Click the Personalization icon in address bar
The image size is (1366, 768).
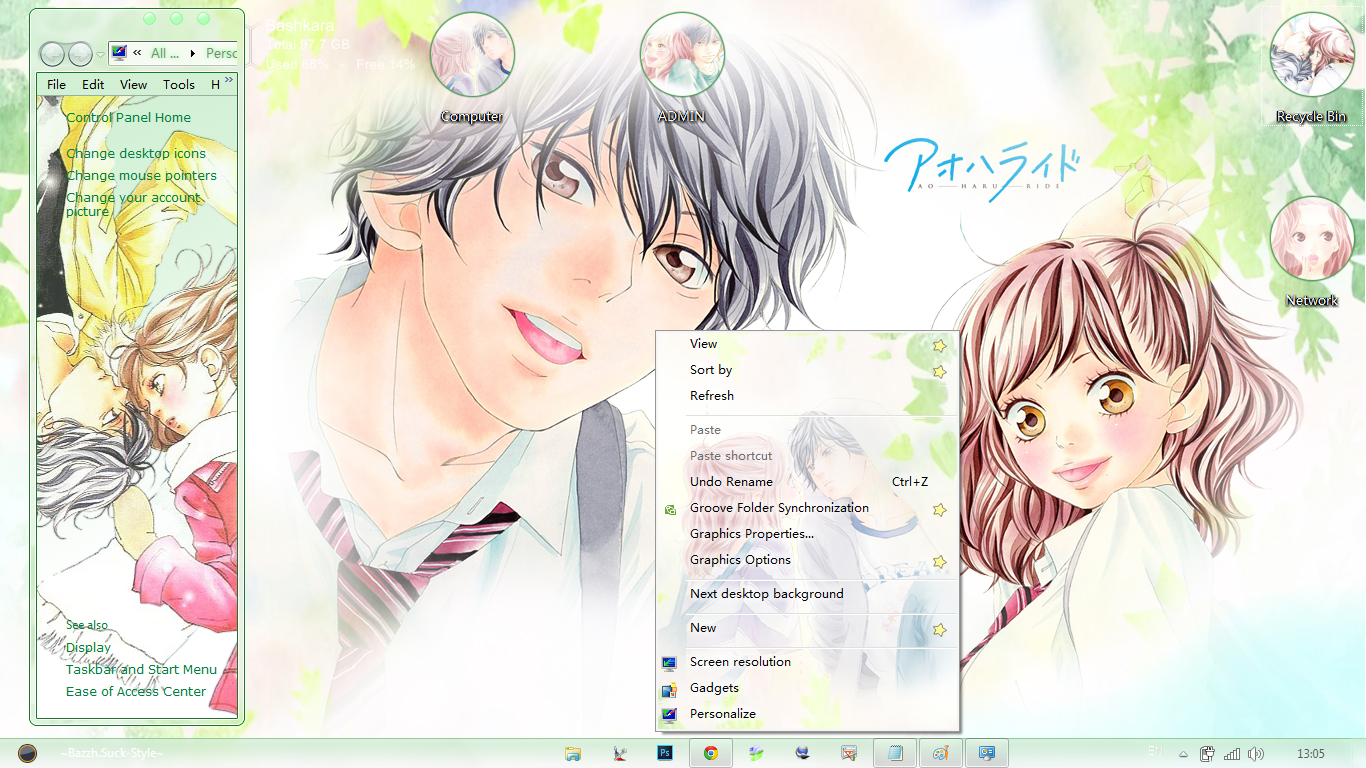119,53
